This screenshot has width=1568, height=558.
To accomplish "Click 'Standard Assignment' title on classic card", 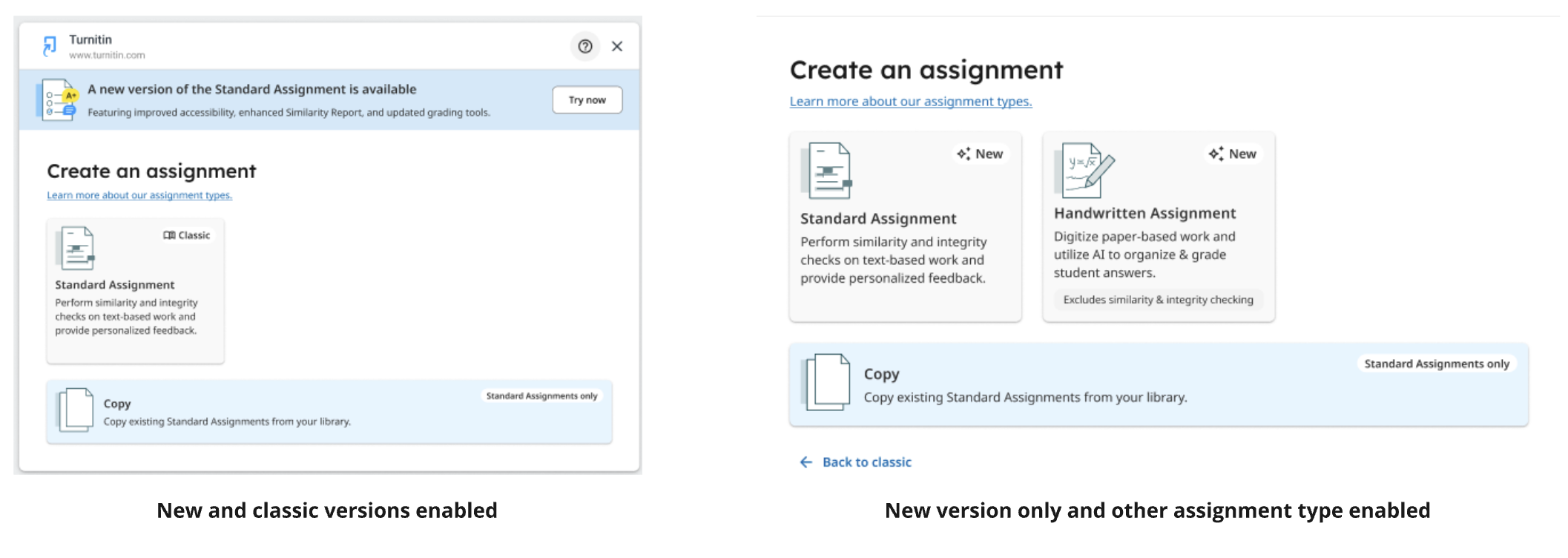I will click(x=115, y=285).
